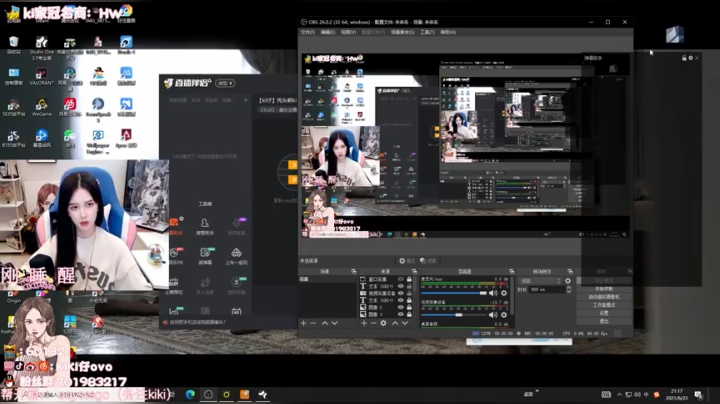Open 视频采集设备 mixer settings gear
Viewport: 720px width, 404px height.
coord(504,315)
